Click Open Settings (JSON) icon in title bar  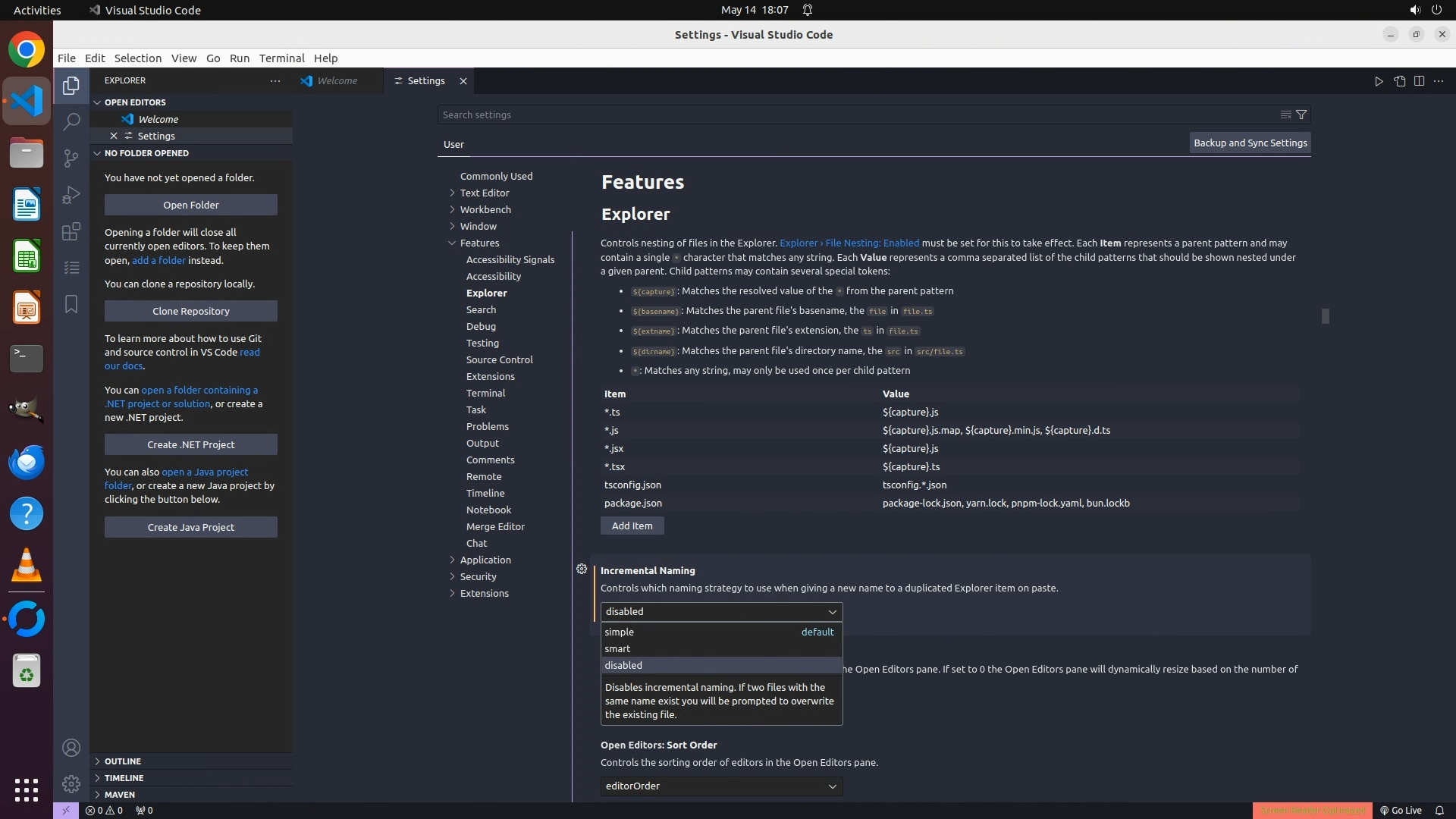1399,81
